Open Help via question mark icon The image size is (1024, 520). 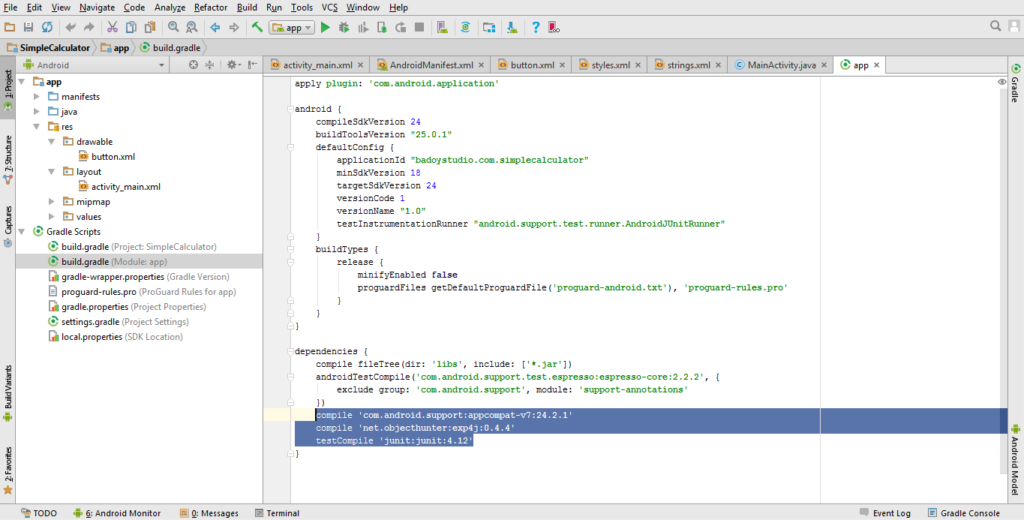coord(536,27)
